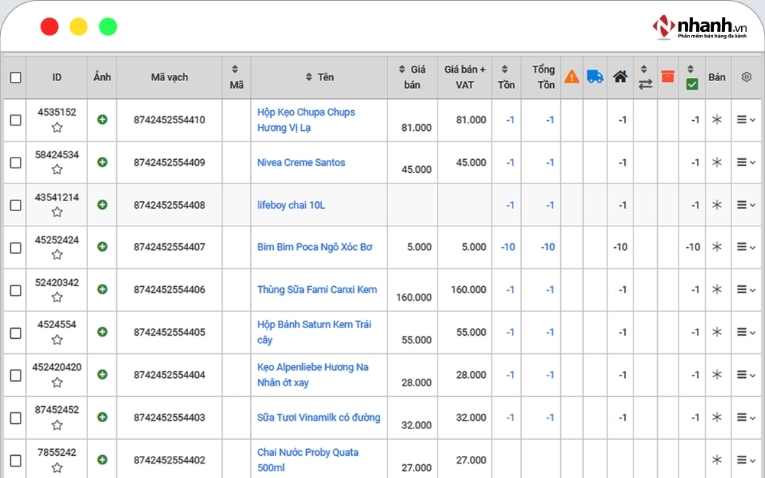This screenshot has width=765, height=478.
Task: Open row menu for Thùng Sữa Fami
Action: click(745, 290)
